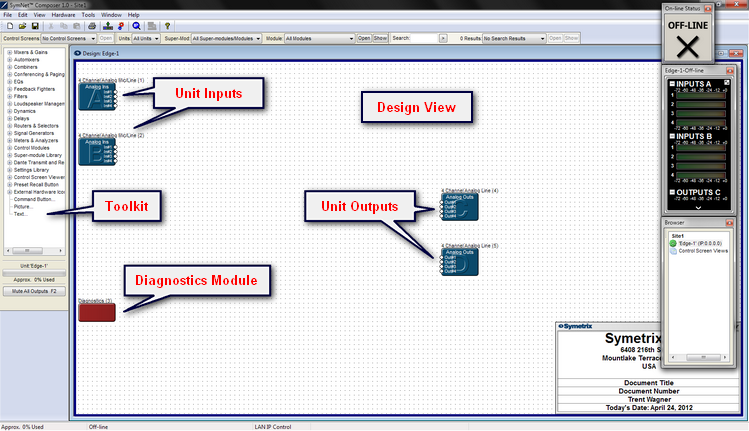Click the OFF-LINE status X button
The width and height of the screenshot is (749, 431).
click(x=688, y=47)
